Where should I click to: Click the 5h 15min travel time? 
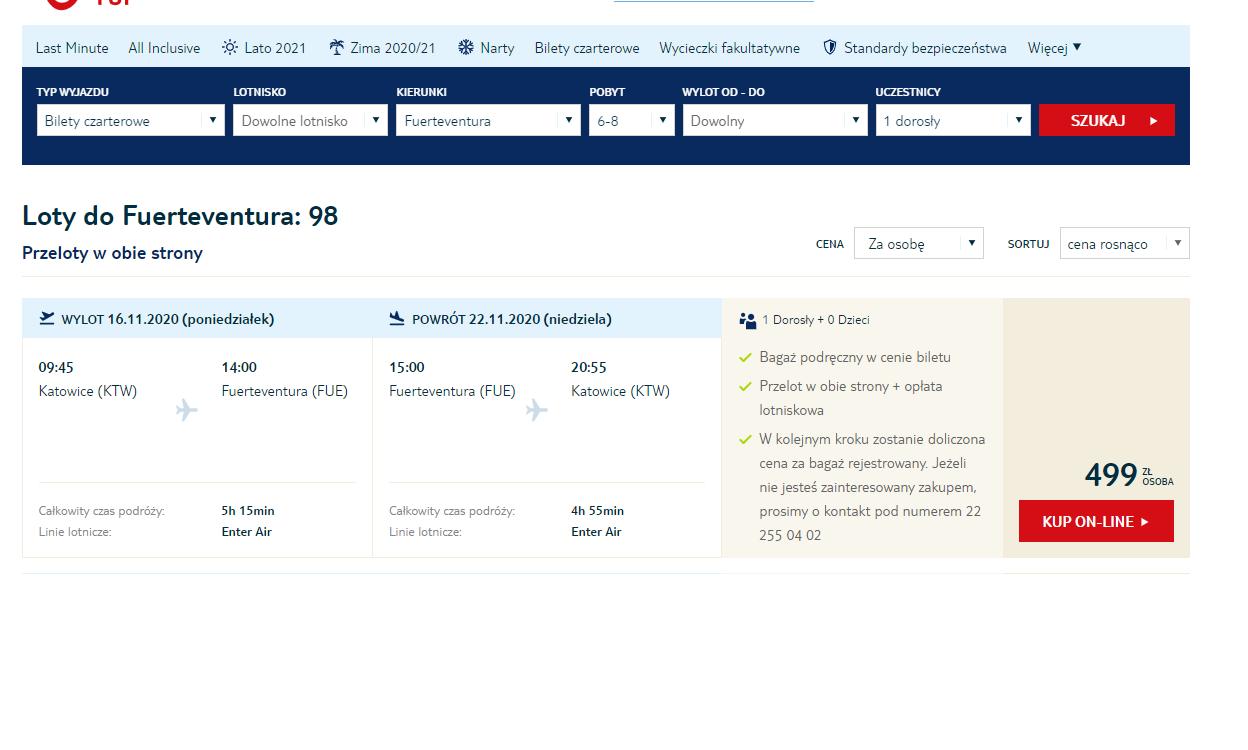point(248,511)
